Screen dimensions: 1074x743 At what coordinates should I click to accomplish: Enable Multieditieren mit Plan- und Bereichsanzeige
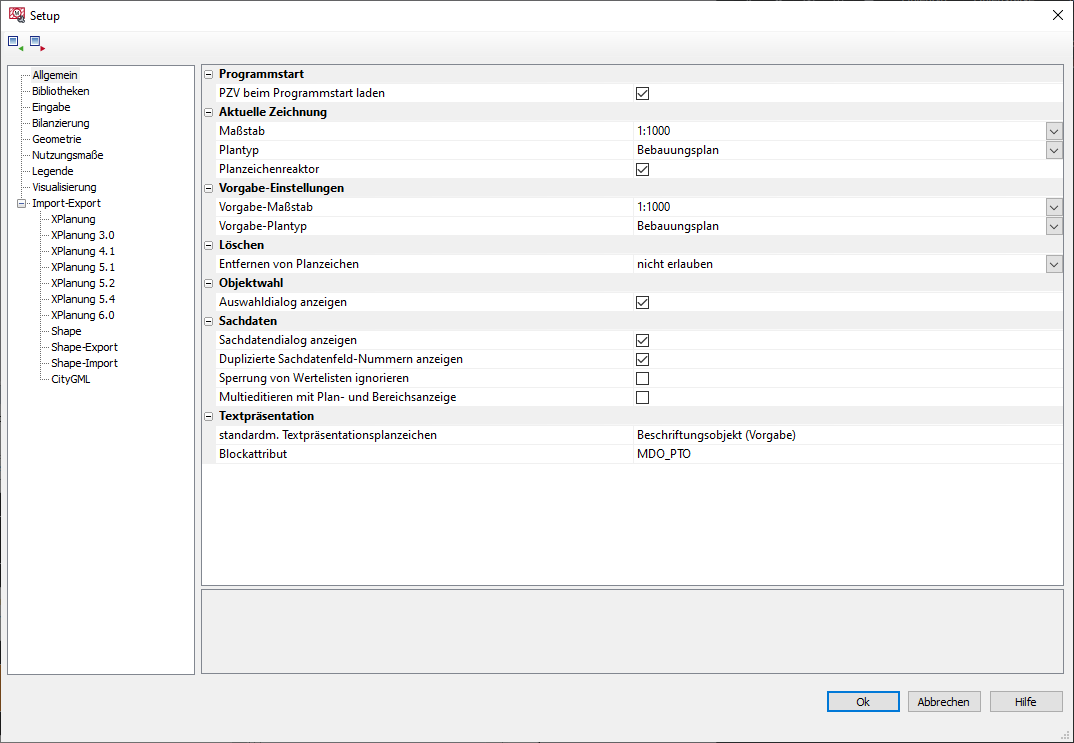tap(643, 397)
